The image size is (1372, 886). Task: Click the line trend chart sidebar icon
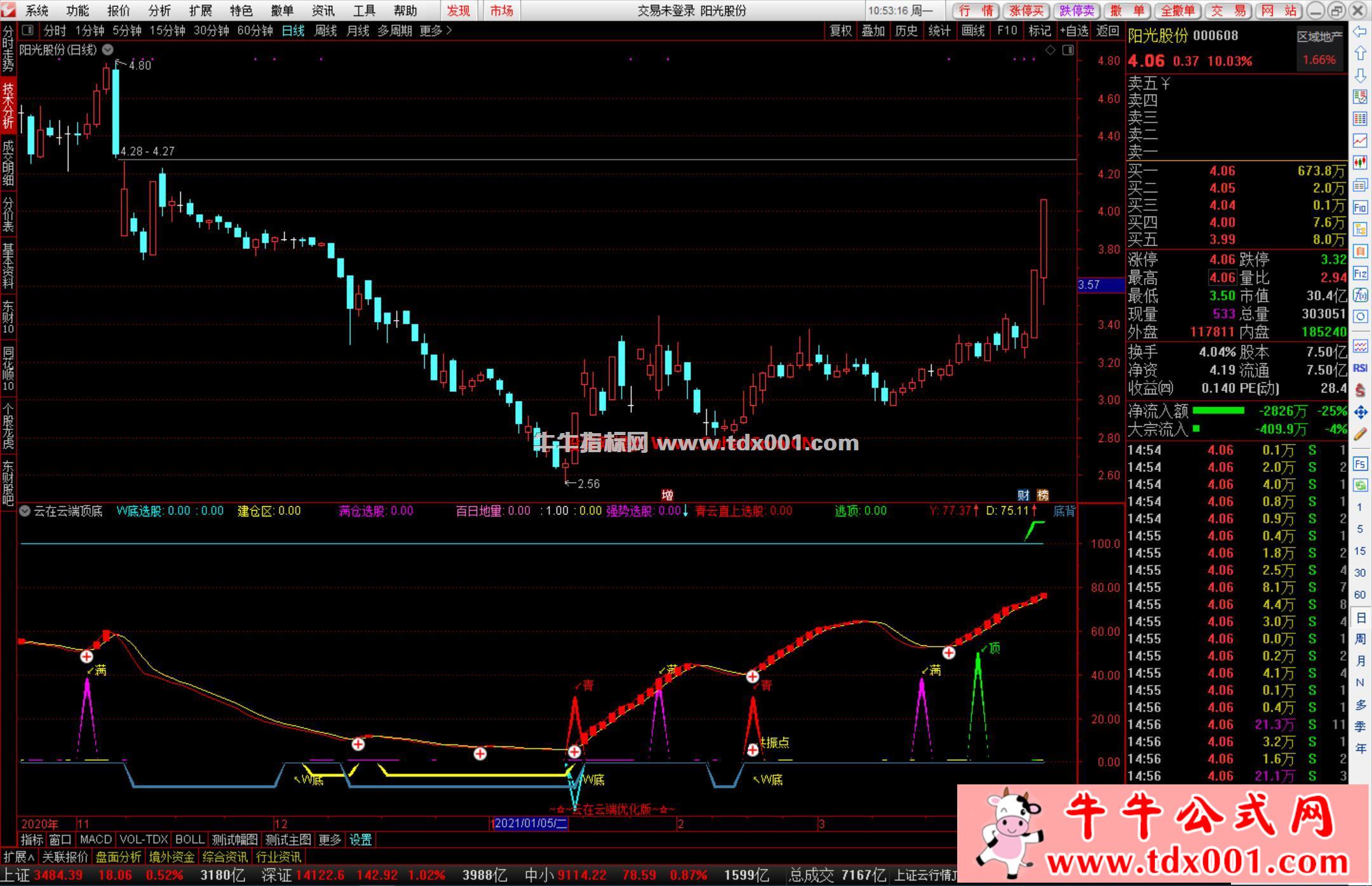click(1360, 140)
